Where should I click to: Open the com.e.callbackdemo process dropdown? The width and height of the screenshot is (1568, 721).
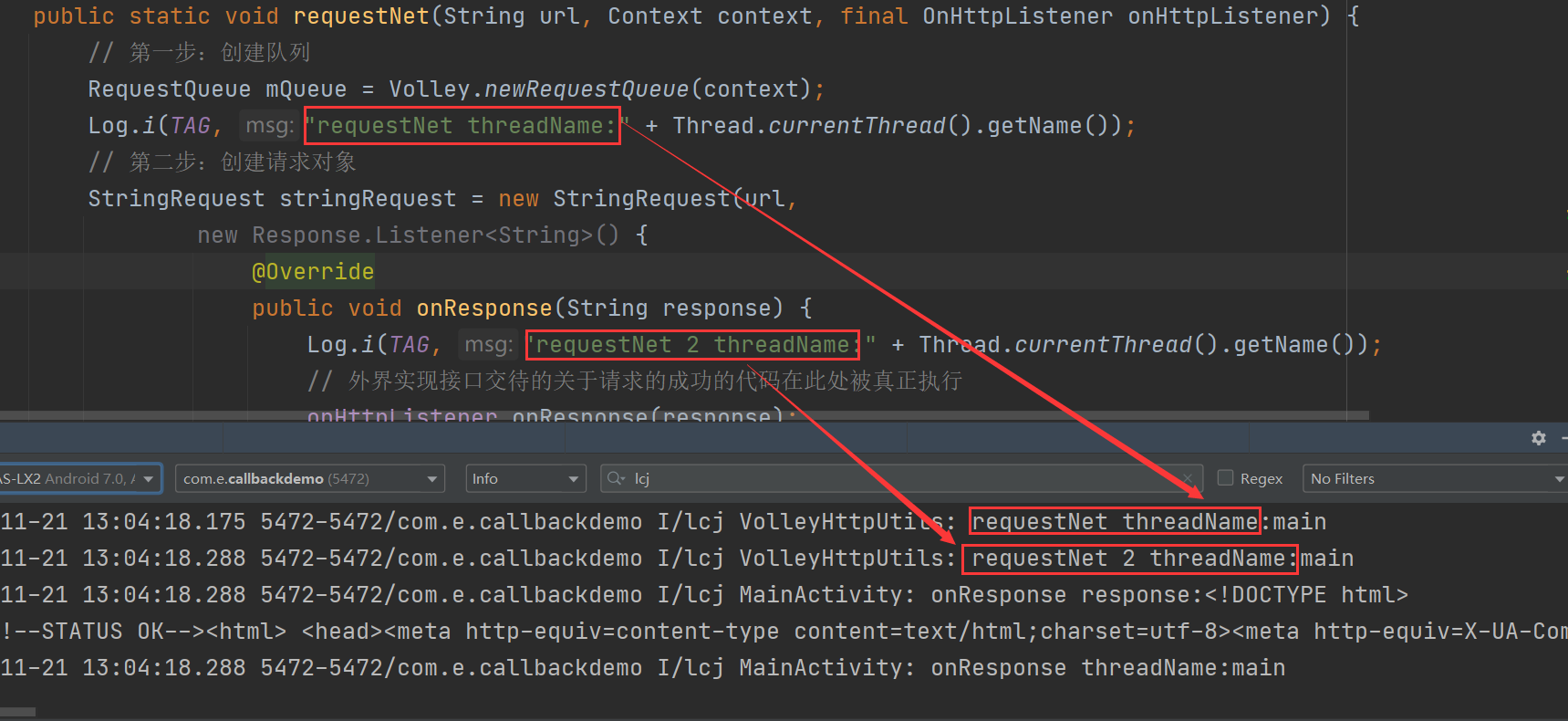(x=309, y=478)
